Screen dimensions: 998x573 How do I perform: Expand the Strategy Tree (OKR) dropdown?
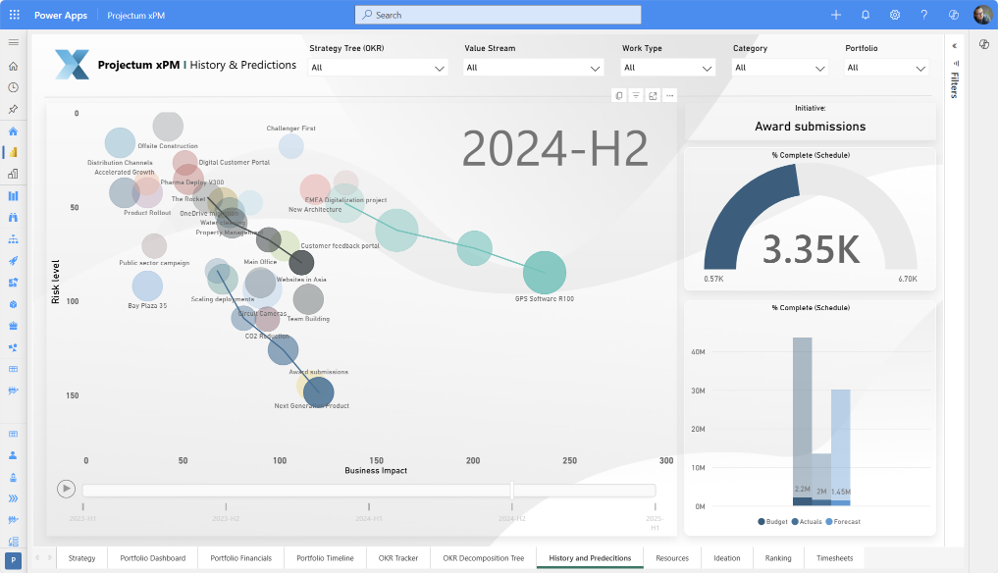(378, 68)
